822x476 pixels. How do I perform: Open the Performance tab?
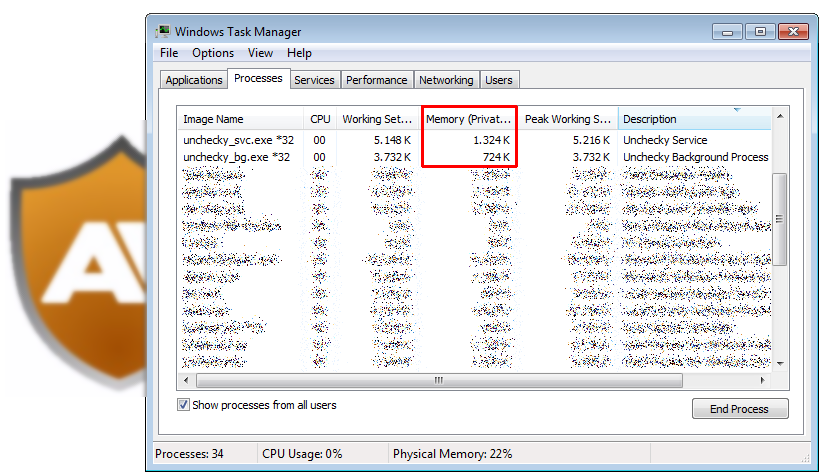tap(376, 80)
